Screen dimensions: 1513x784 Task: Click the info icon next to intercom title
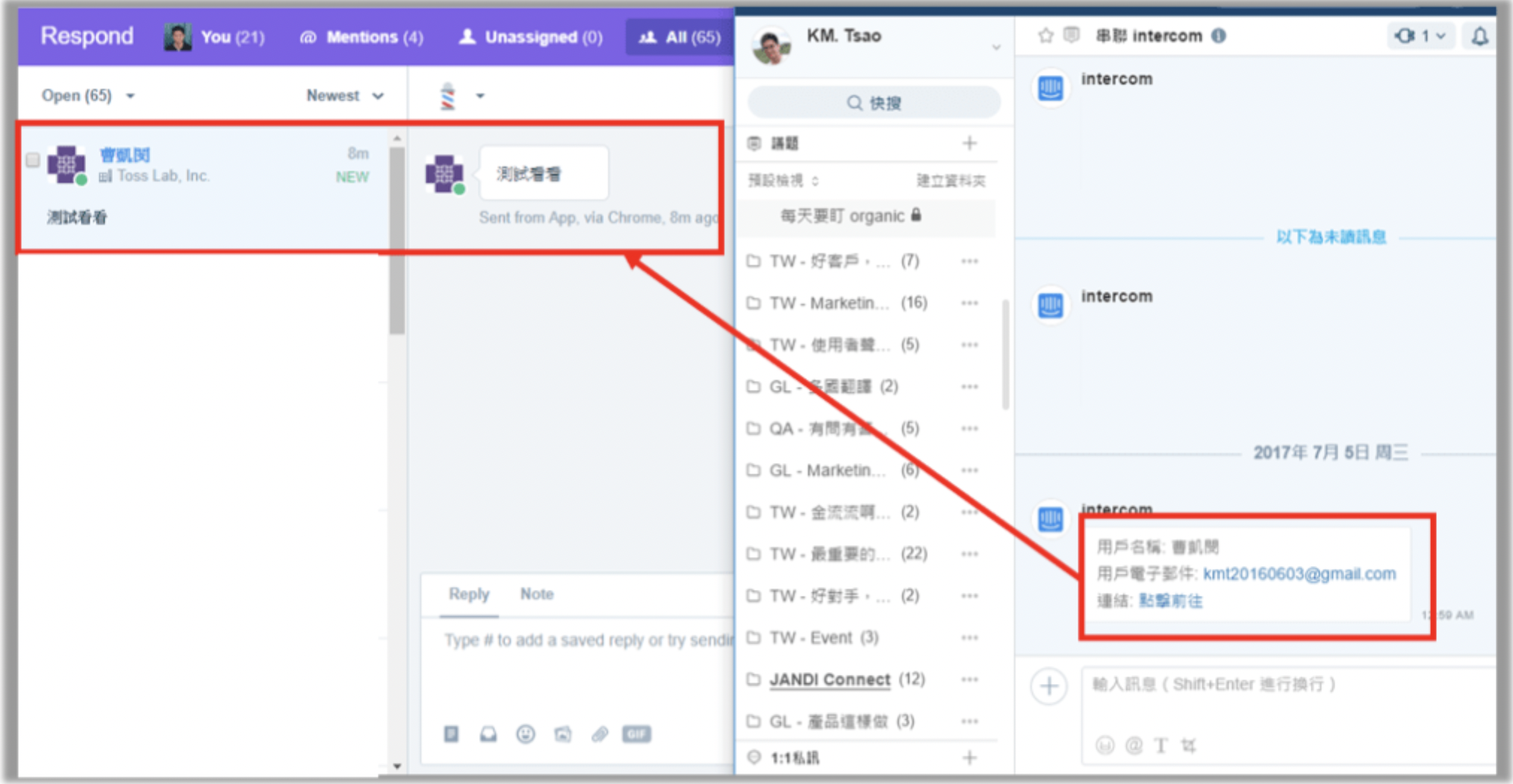tap(1218, 36)
